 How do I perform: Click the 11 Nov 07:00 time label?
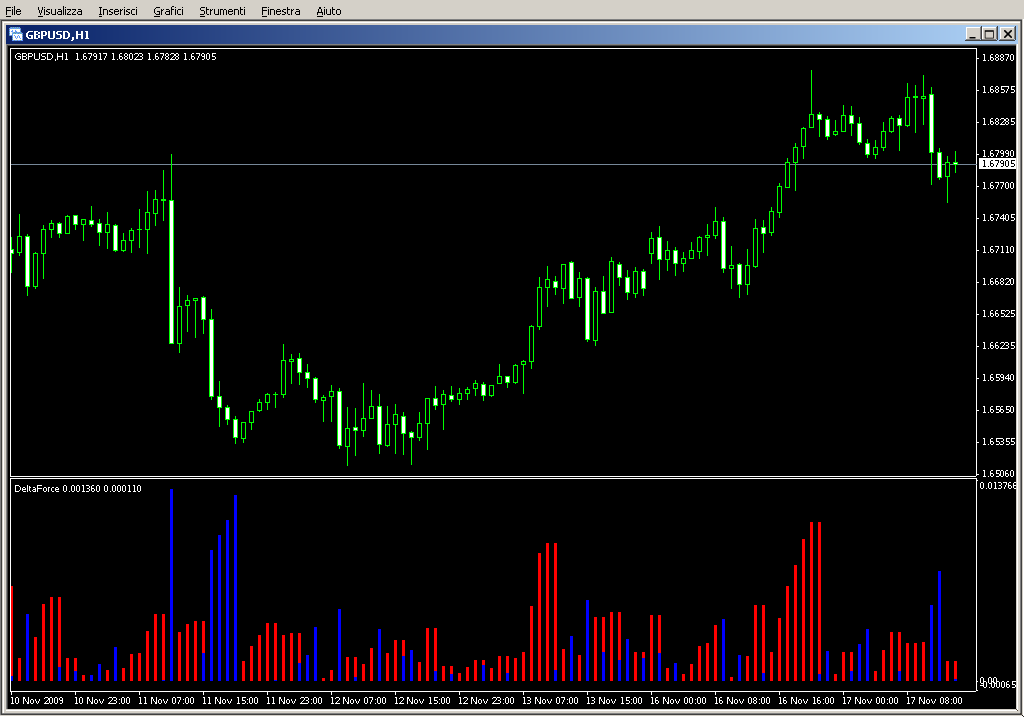tap(166, 701)
